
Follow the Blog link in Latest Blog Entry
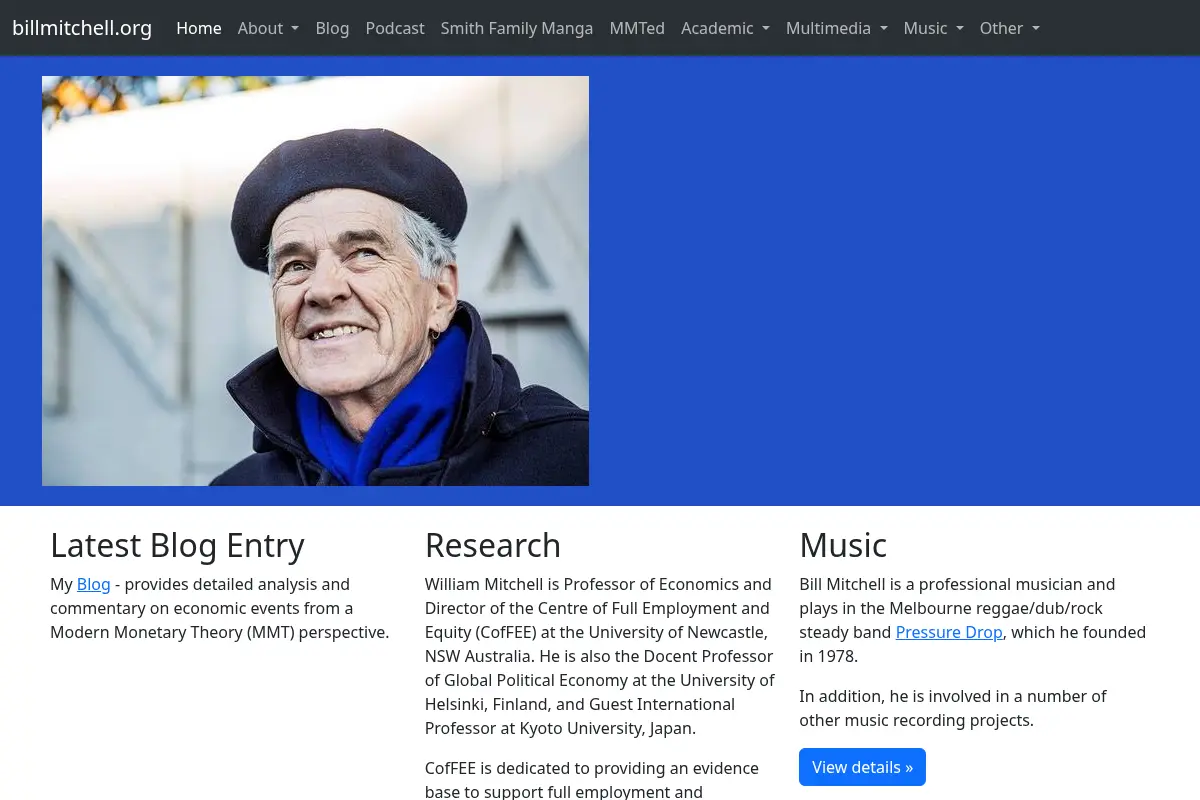[93, 584]
